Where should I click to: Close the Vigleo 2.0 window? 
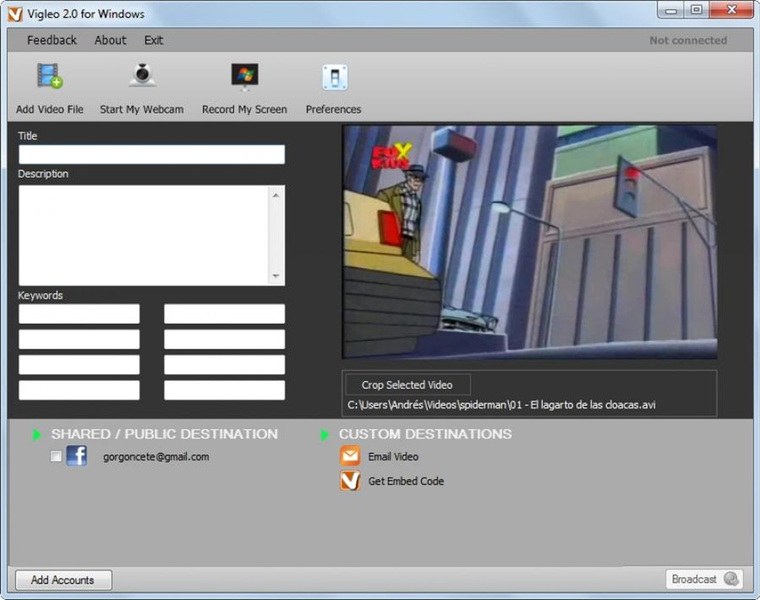(x=732, y=11)
